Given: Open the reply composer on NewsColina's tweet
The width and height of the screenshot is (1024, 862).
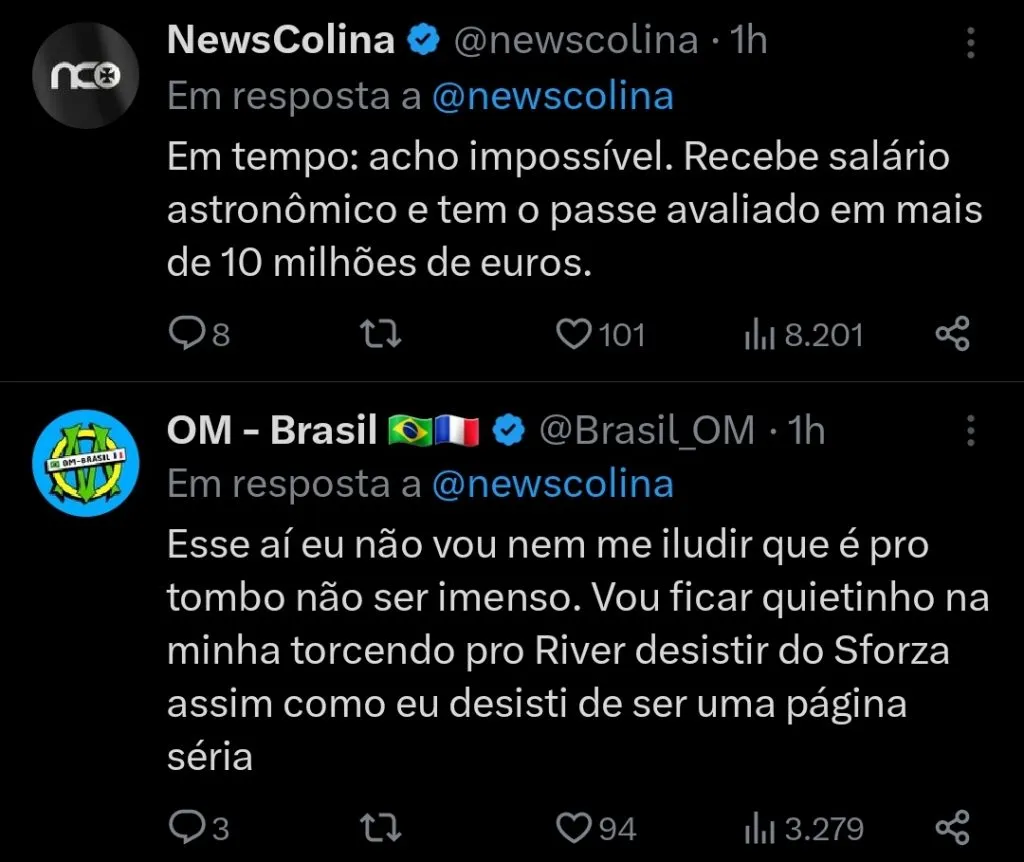Looking at the screenshot, I should point(191,334).
